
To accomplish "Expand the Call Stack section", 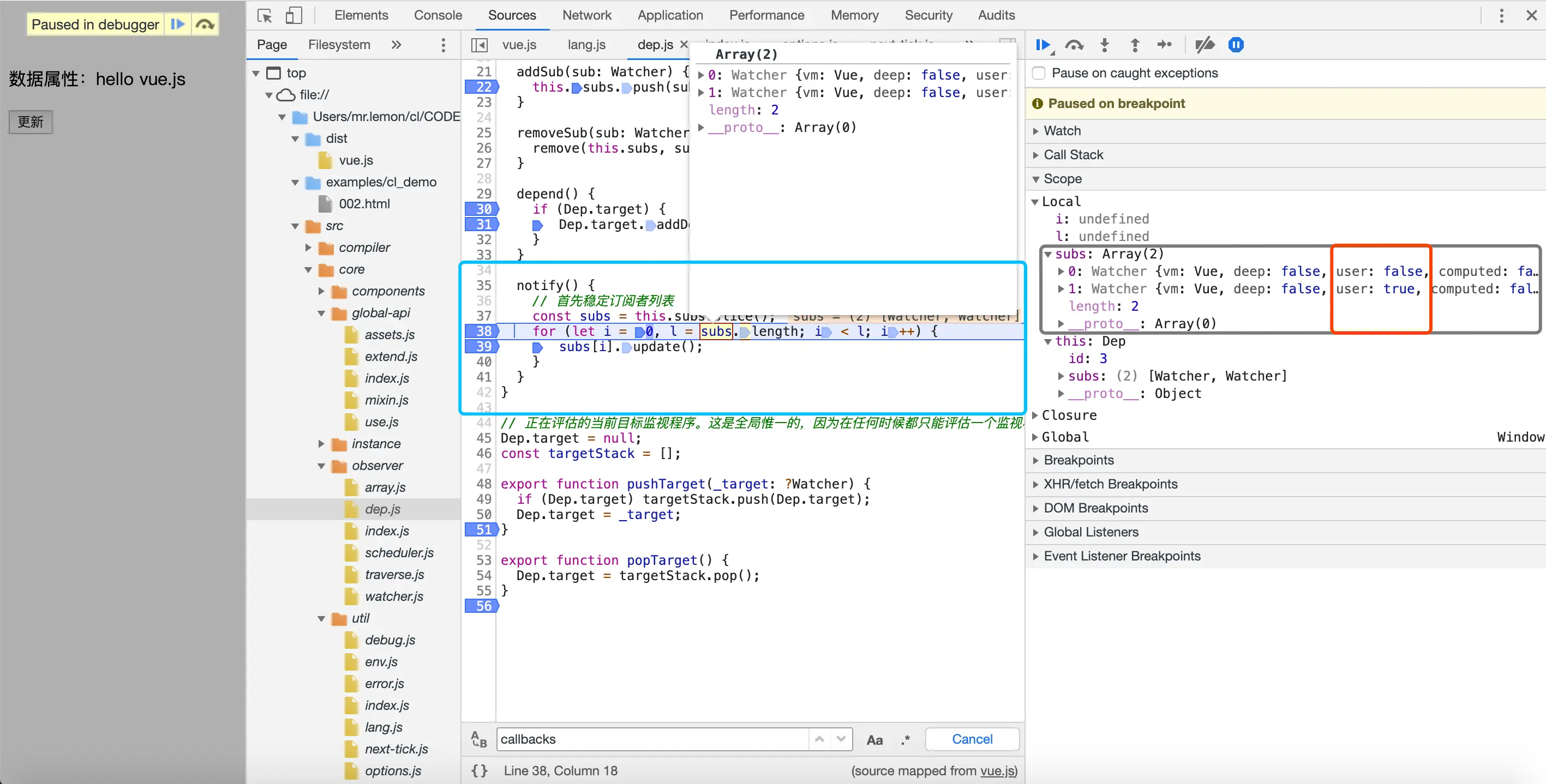I will tap(1073, 155).
